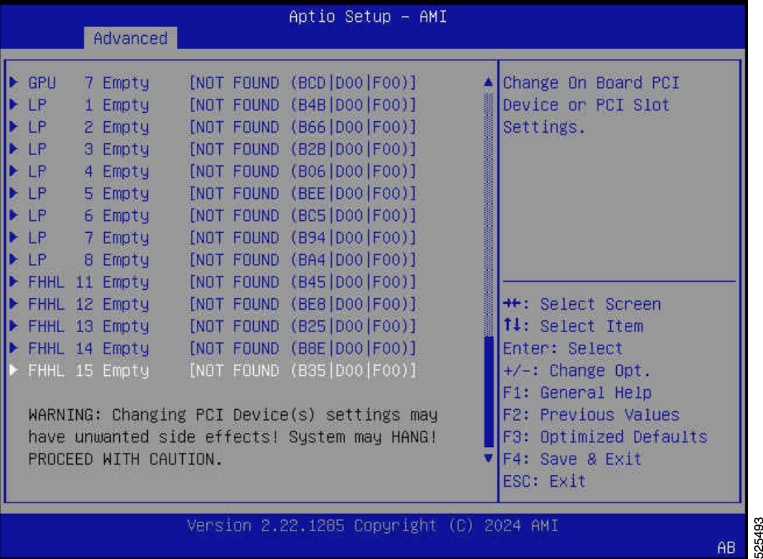Select value NOT FOUND (BCD|D00|F00)

point(303,83)
